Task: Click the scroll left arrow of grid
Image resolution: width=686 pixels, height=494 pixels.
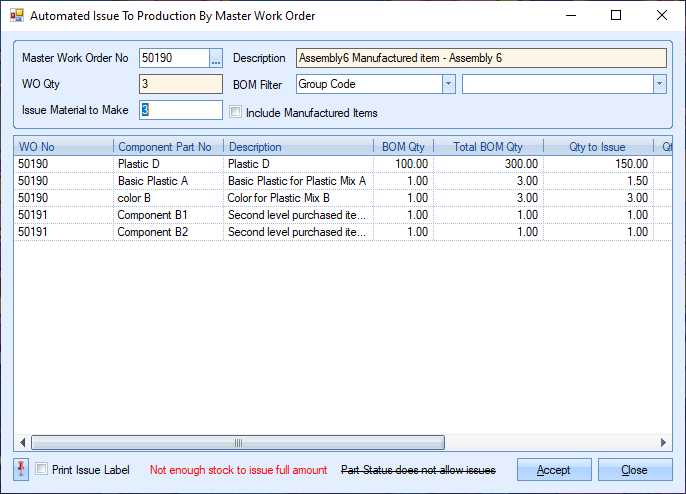Action: [22, 442]
